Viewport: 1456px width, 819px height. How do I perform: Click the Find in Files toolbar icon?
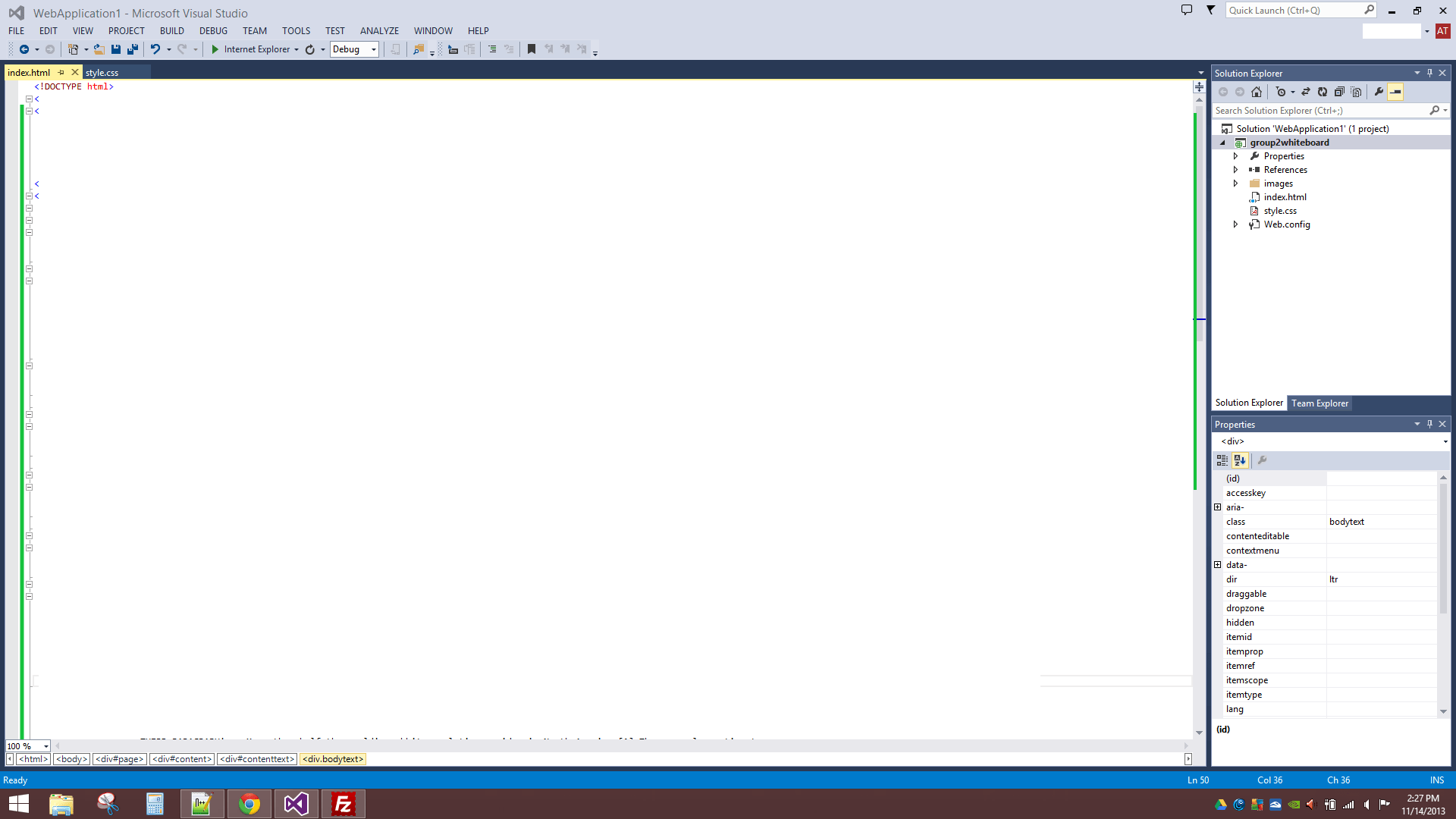click(418, 49)
